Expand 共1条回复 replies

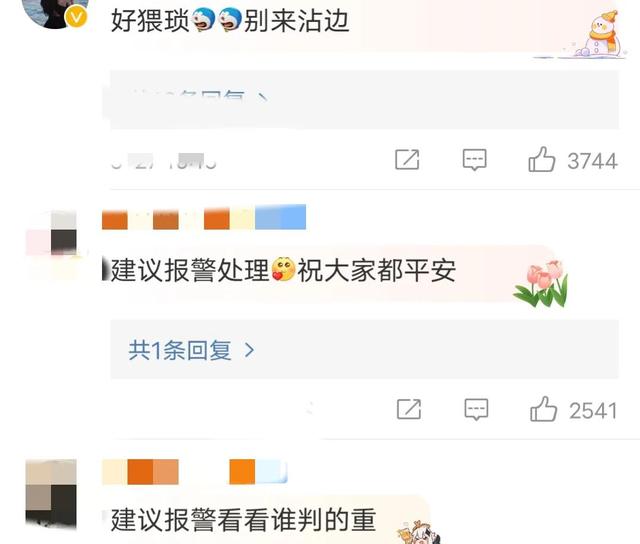[x=364, y=349]
